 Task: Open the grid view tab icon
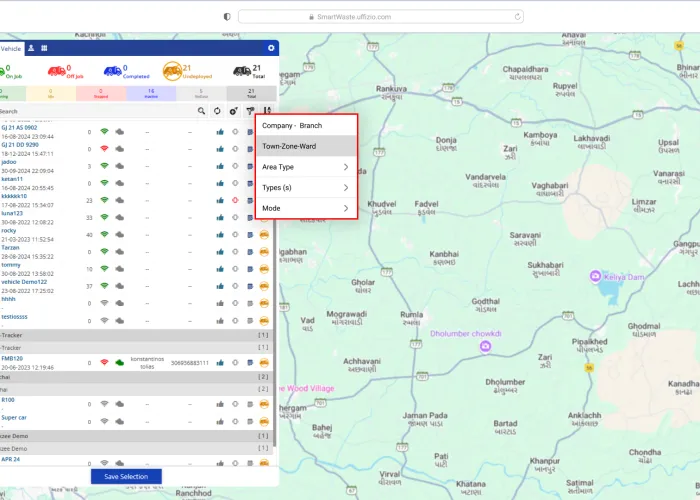45,48
